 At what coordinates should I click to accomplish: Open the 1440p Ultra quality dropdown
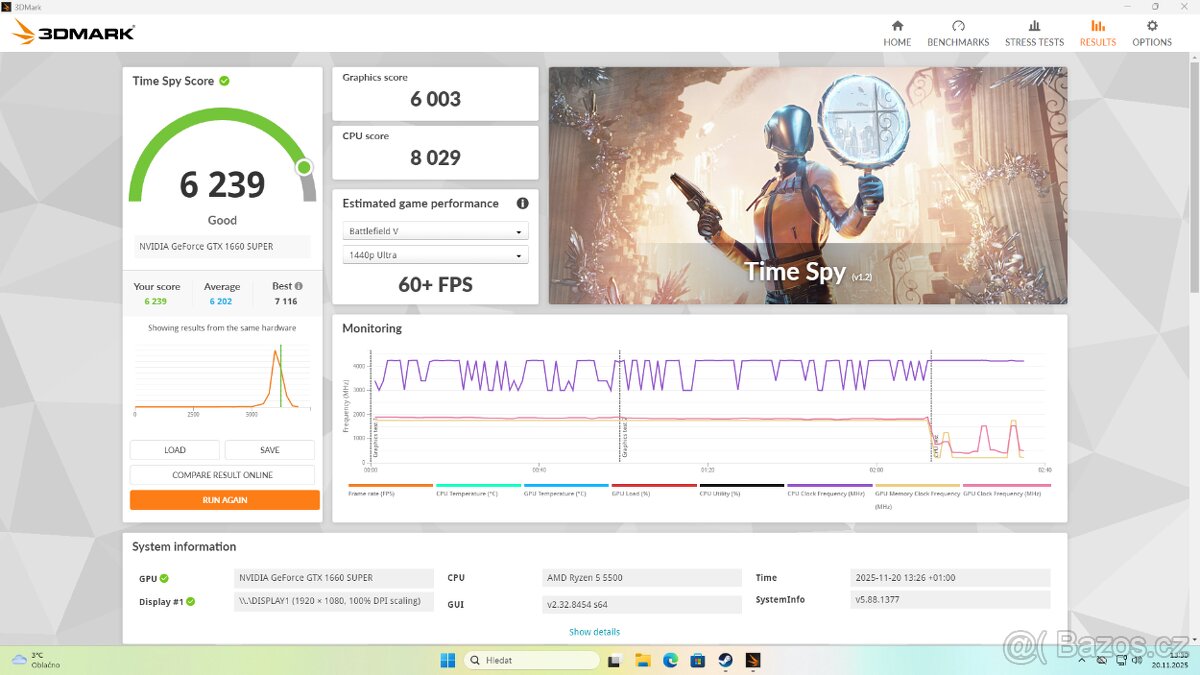coord(435,254)
